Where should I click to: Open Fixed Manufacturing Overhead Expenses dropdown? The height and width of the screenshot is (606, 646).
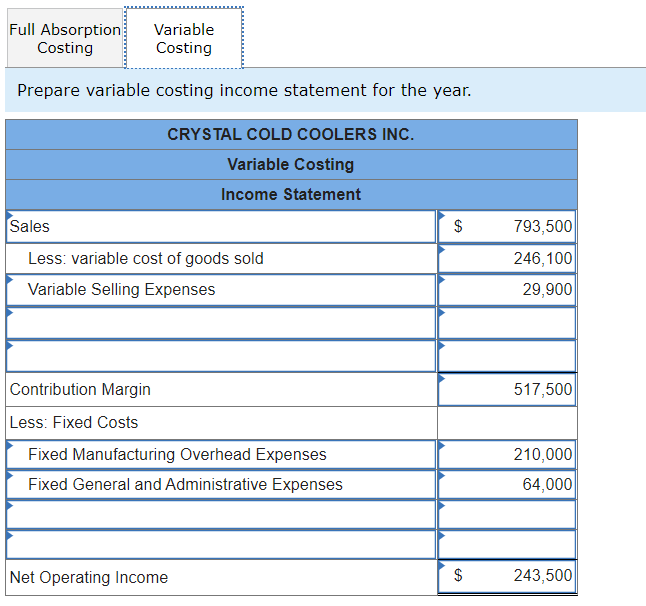point(221,455)
